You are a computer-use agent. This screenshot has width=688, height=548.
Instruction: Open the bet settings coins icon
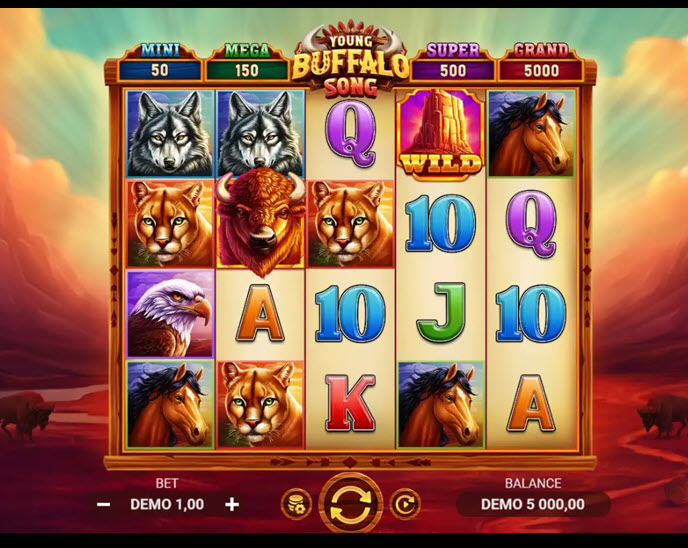(x=297, y=504)
